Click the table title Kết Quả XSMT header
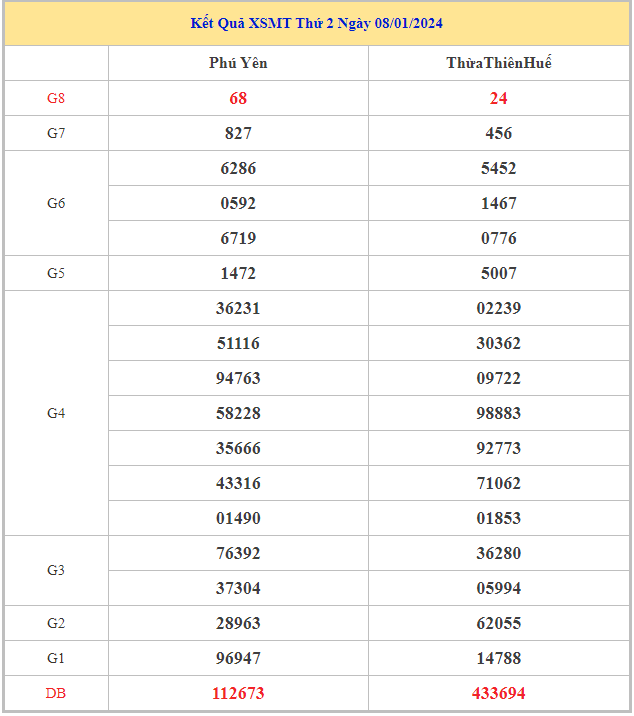Image resolution: width=634 pixels, height=716 pixels. coord(316,23)
